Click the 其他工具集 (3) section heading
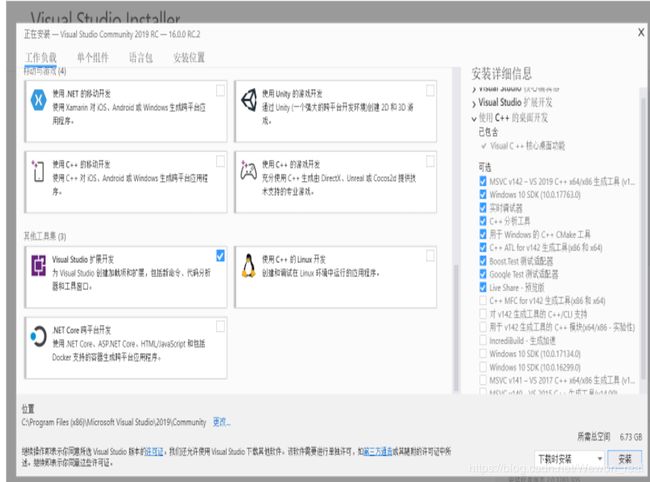The width and height of the screenshot is (650, 482). click(x=45, y=236)
